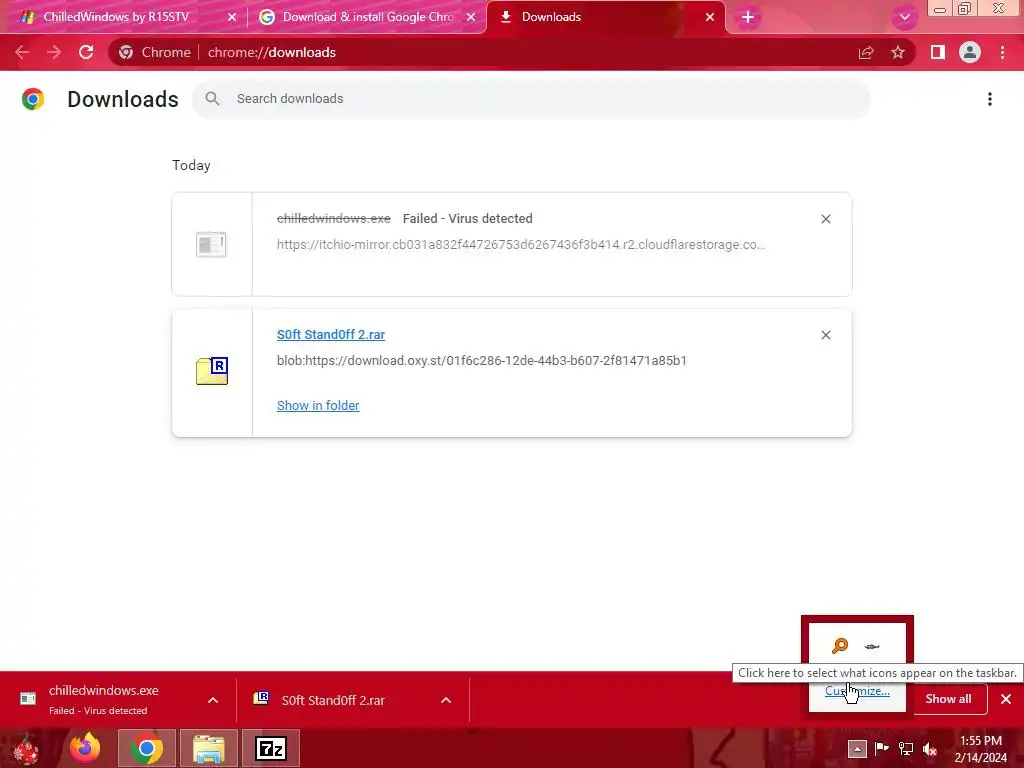Open the side panel icon
The height and width of the screenshot is (768, 1024).
(938, 52)
